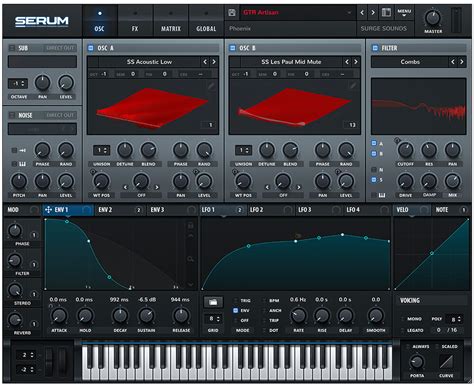
Task: Toggle filter routing for oscillator A
Action: (x=374, y=143)
